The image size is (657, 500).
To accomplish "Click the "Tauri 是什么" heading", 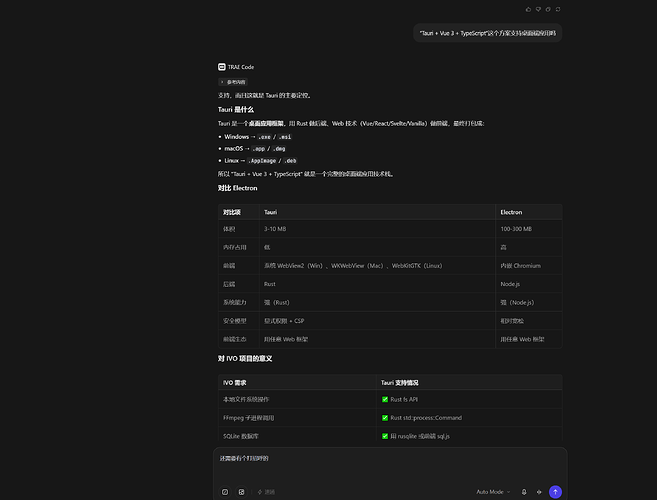I will tap(235, 110).
